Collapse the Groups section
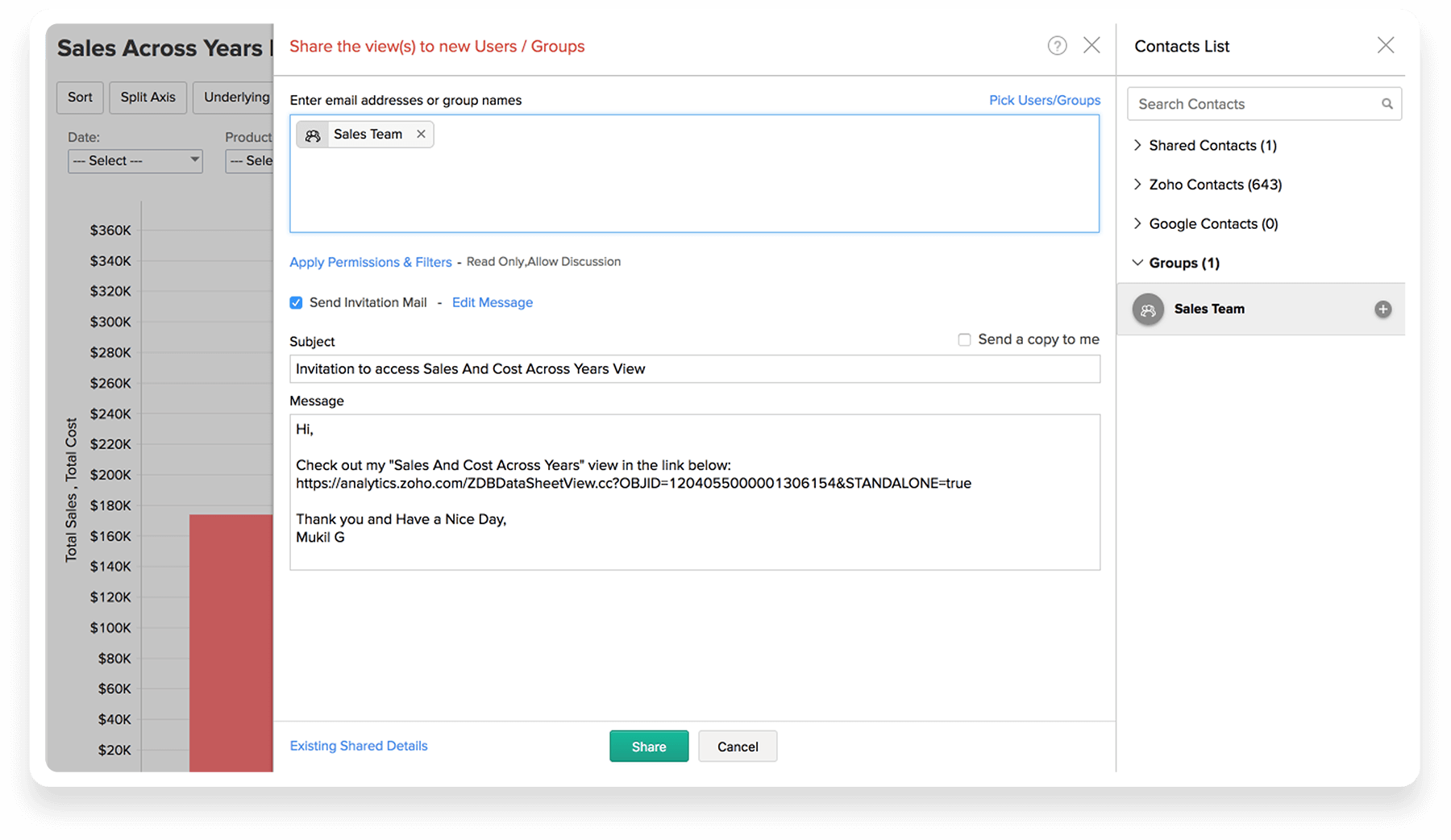Screen dimensions: 1451x840 [1137, 263]
